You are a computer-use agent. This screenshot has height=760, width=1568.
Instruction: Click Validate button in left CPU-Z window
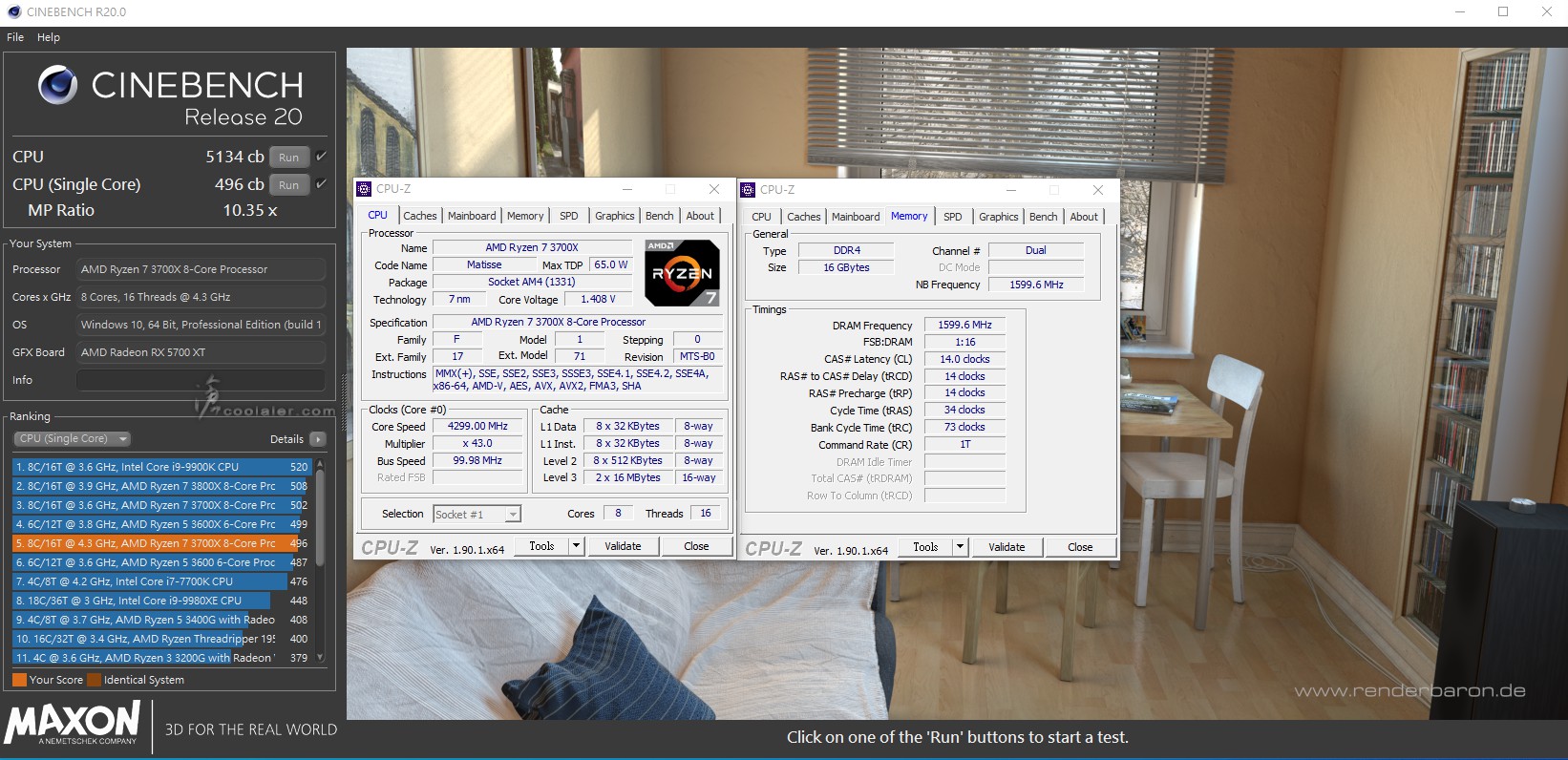click(623, 546)
